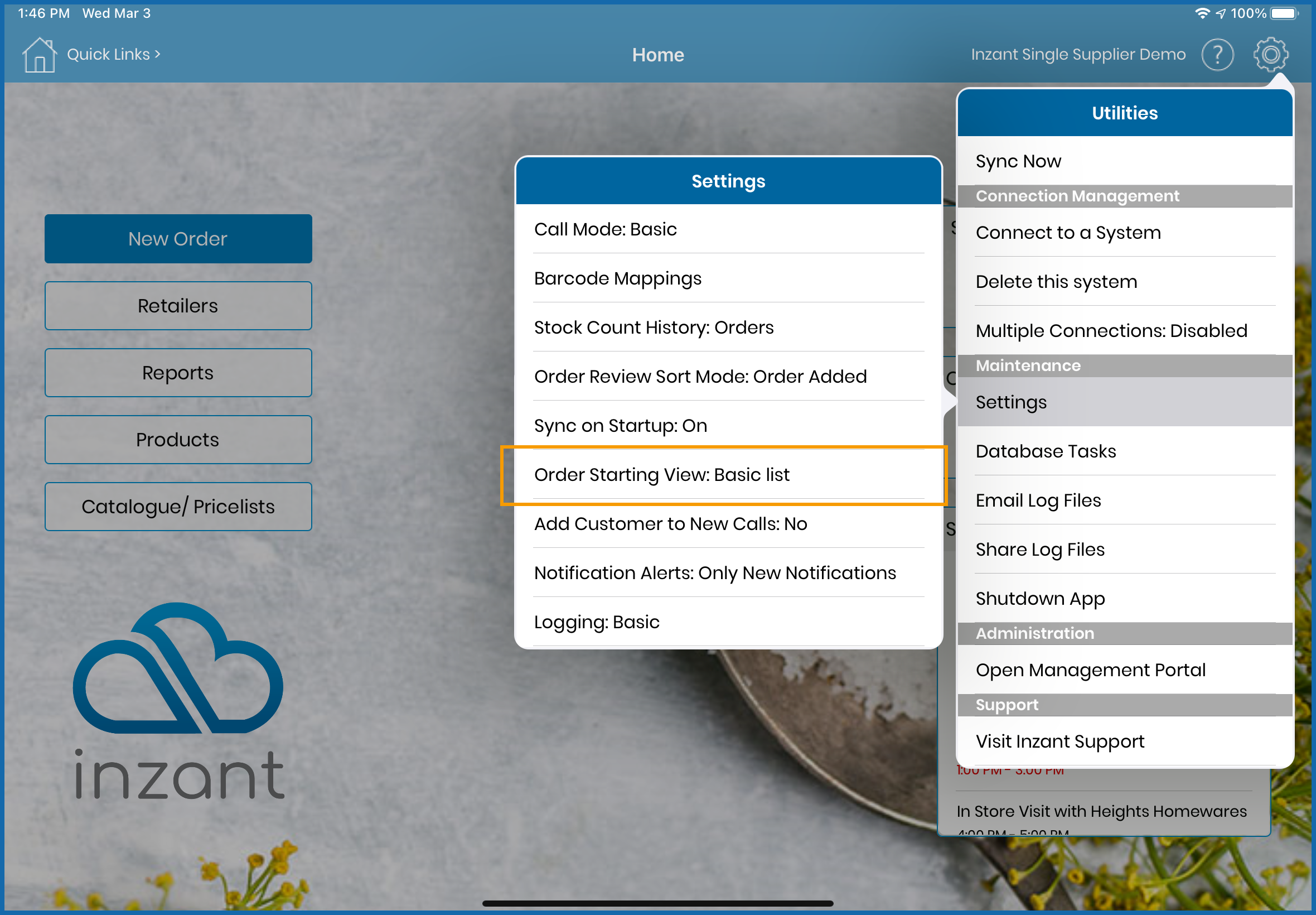Open the help question mark icon
Viewport: 1316px width, 915px height.
1217,55
